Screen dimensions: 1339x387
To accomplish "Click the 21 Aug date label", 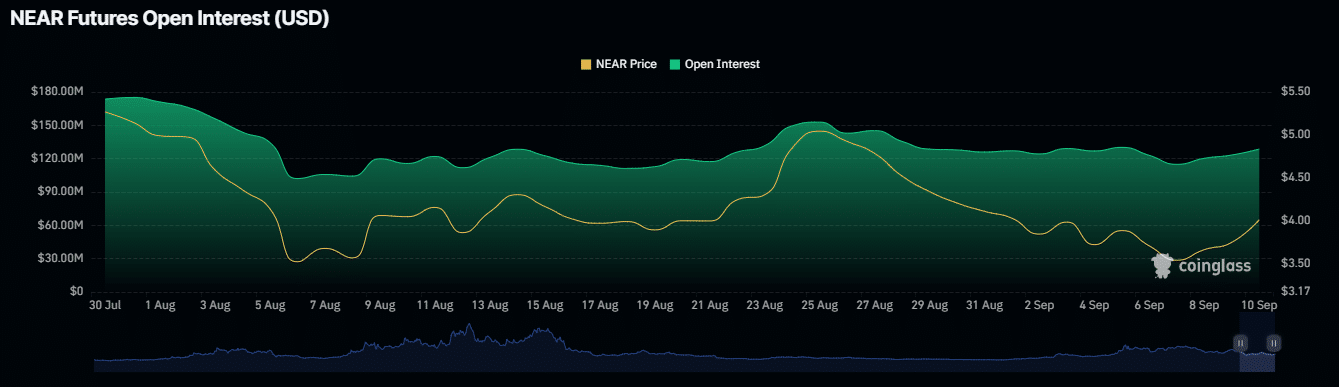I will pyautogui.click(x=710, y=305).
